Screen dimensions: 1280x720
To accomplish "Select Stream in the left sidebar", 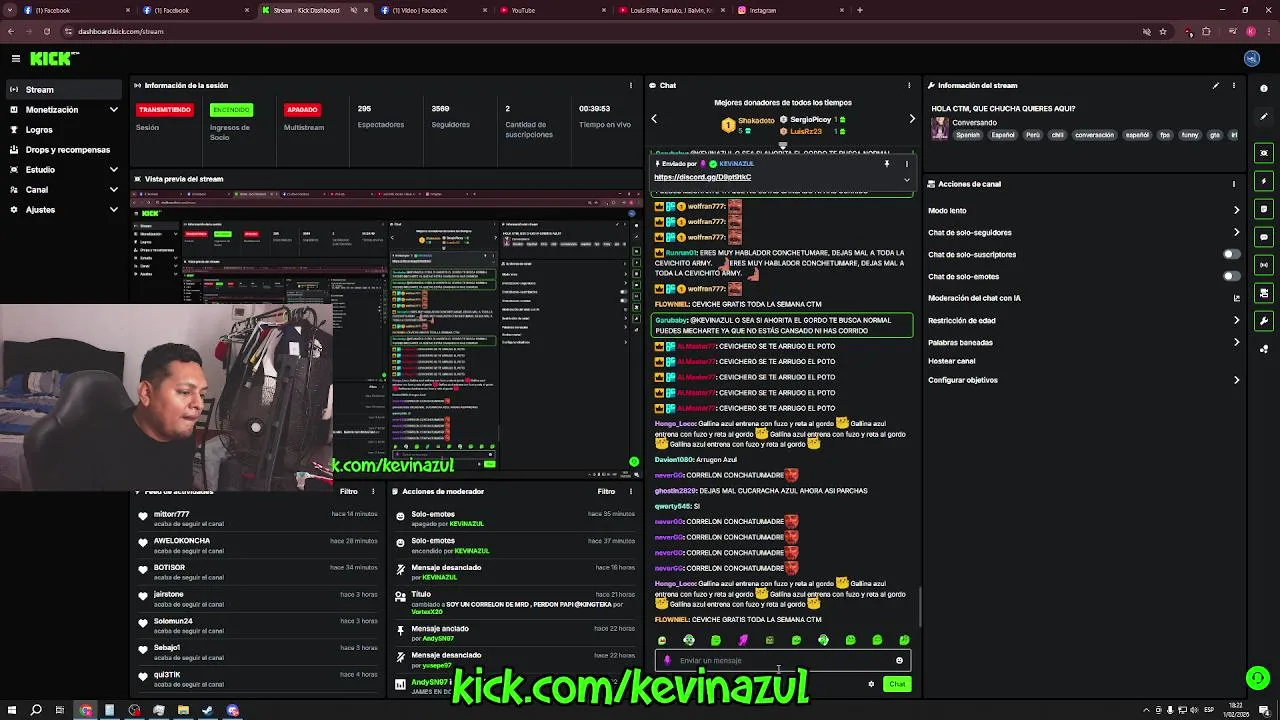I will (x=64, y=90).
